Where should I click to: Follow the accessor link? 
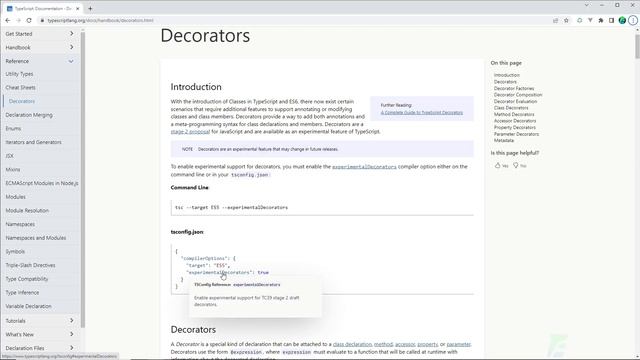point(405,344)
